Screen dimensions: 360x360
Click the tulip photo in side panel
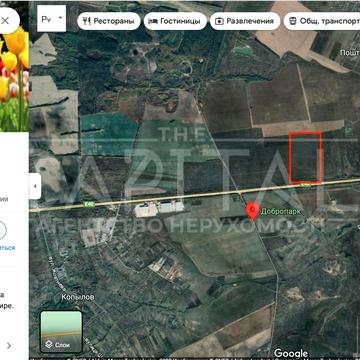pyautogui.click(x=14, y=79)
